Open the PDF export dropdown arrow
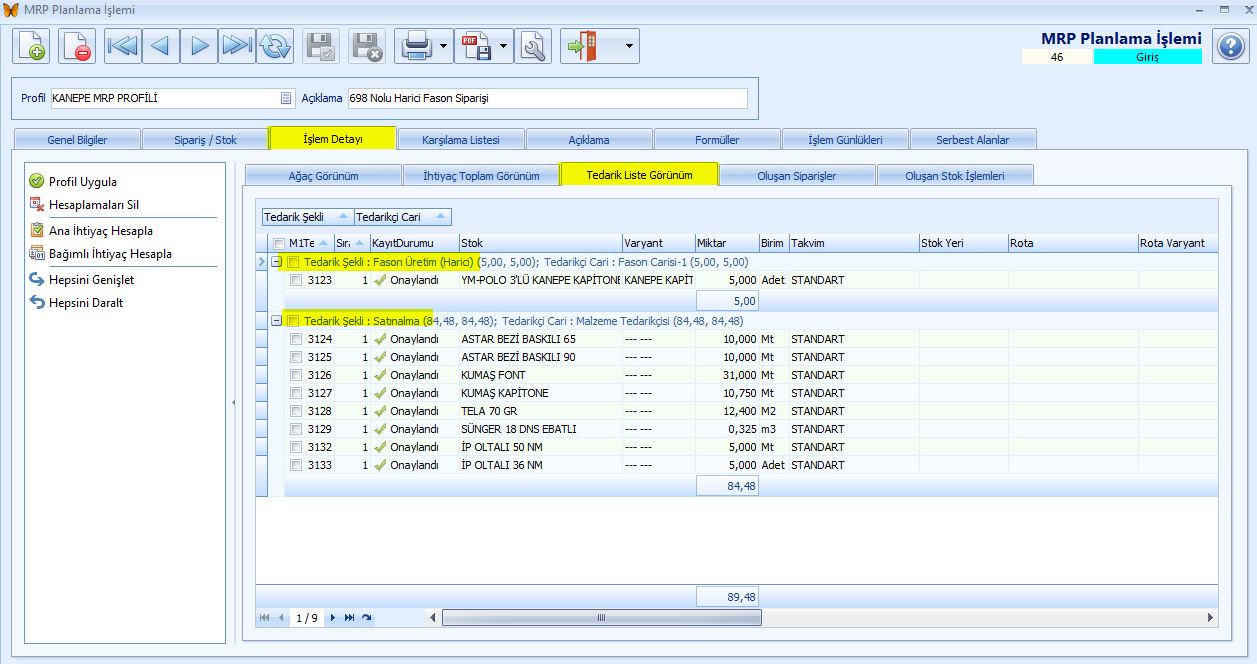Image resolution: width=1257 pixels, height=664 pixels. pyautogui.click(x=505, y=46)
